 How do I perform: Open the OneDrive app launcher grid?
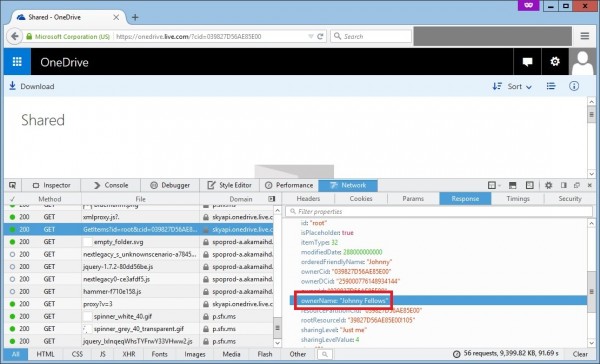click(17, 62)
